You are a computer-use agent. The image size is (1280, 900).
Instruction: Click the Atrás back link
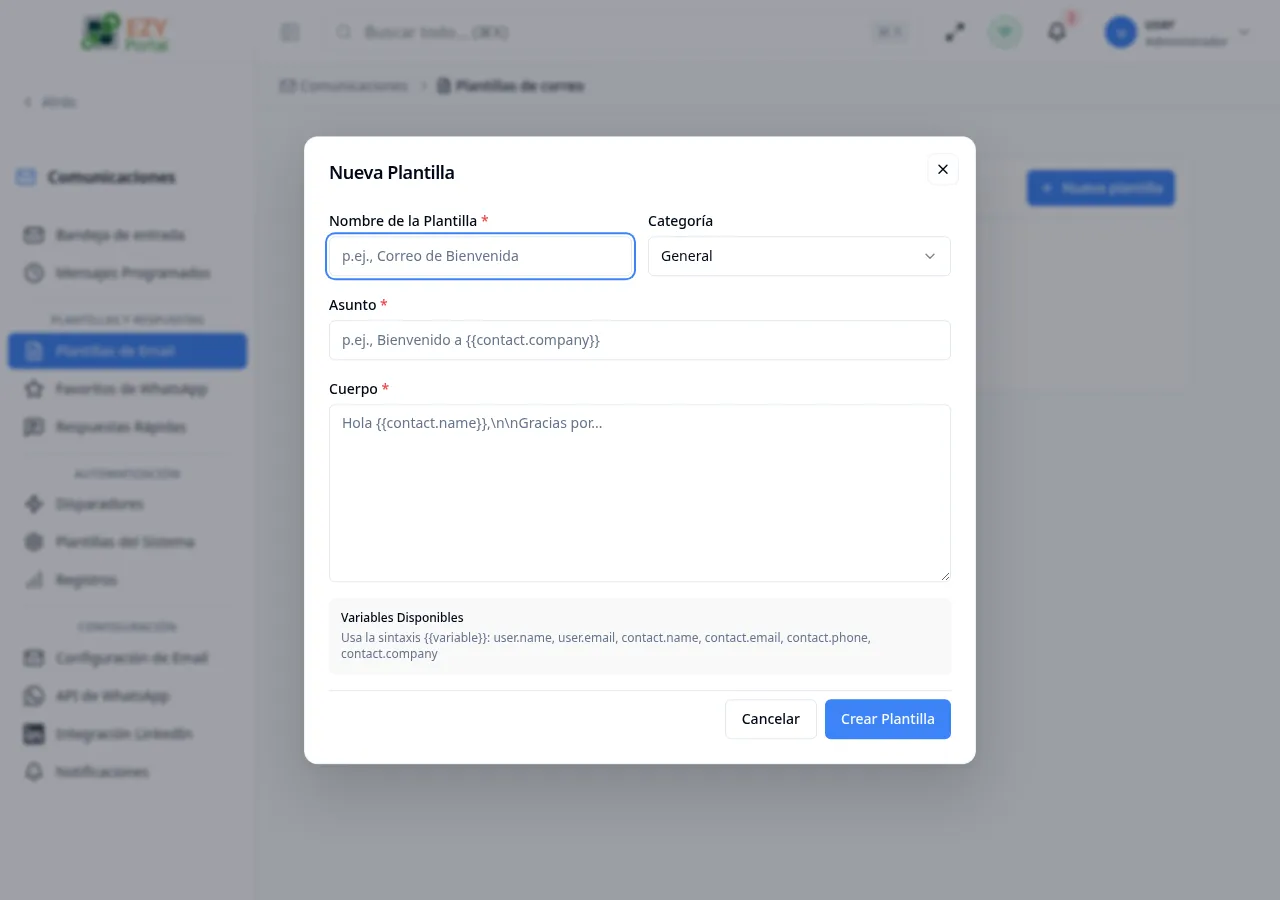click(50, 102)
